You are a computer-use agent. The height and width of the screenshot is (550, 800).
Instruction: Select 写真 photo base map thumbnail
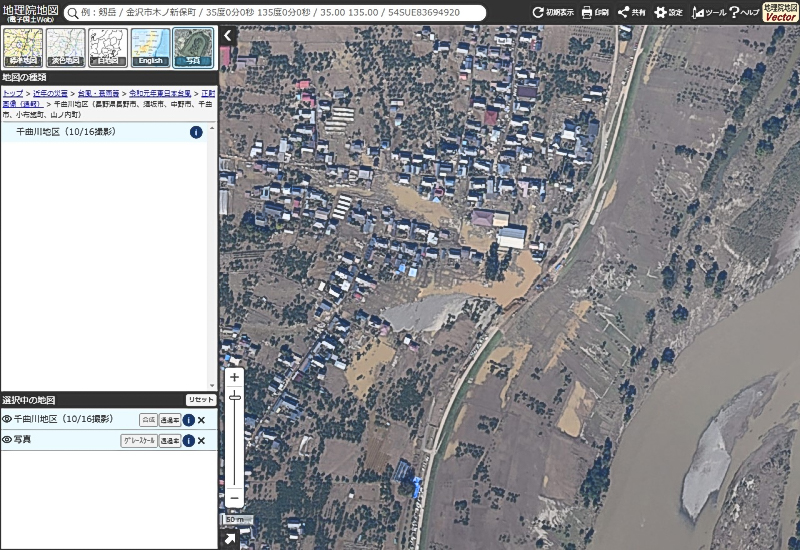click(193, 47)
